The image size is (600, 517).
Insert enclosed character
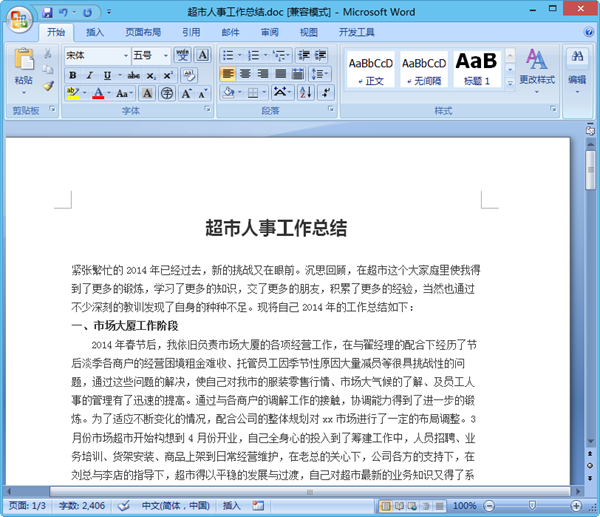(166, 93)
